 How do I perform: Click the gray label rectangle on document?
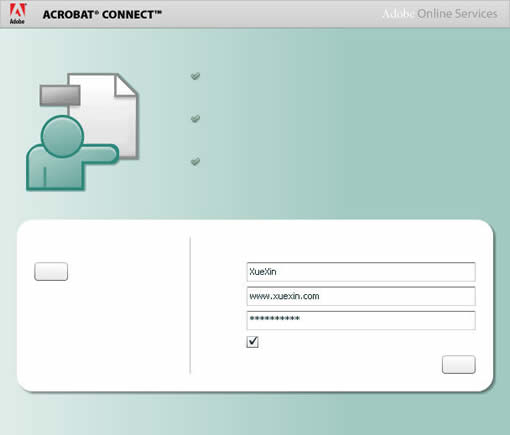pyautogui.click(x=60, y=95)
